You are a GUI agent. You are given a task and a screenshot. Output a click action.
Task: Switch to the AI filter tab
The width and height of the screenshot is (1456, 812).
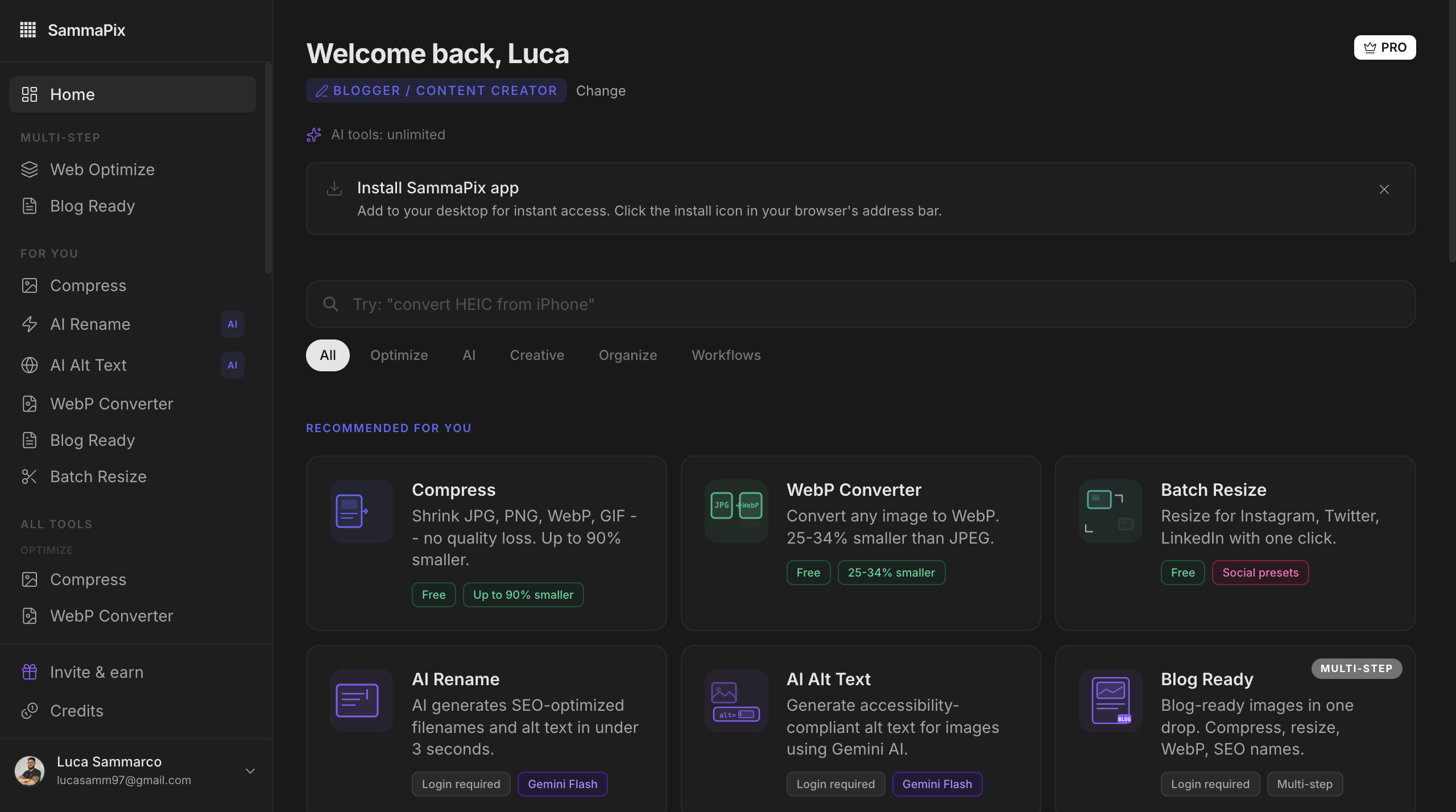[x=469, y=355]
